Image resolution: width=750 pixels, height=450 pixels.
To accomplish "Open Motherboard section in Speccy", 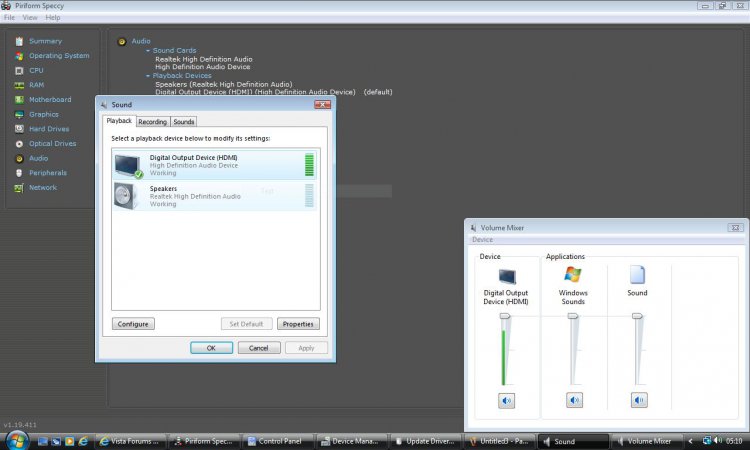I will (50, 99).
